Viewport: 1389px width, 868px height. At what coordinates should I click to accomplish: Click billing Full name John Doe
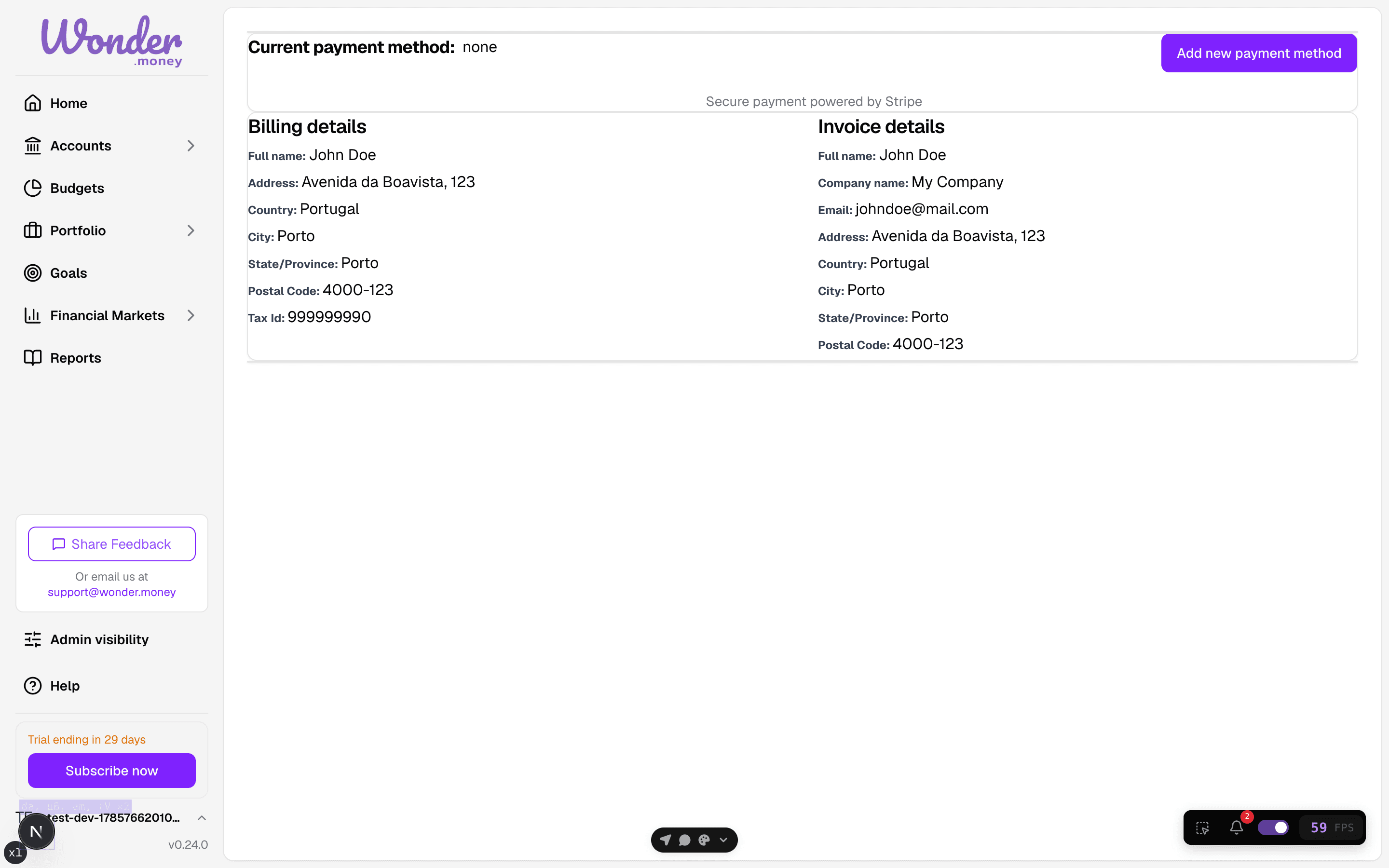tap(342, 155)
